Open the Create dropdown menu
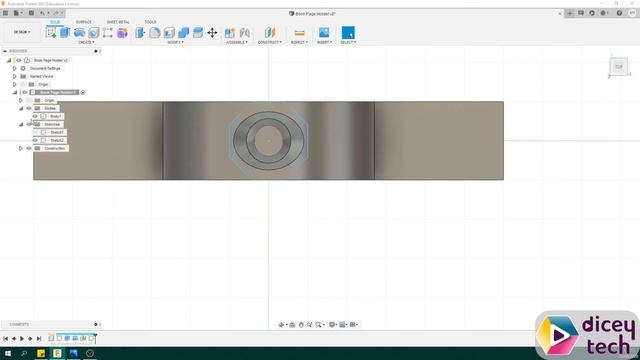The width and height of the screenshot is (640, 360). [86, 42]
